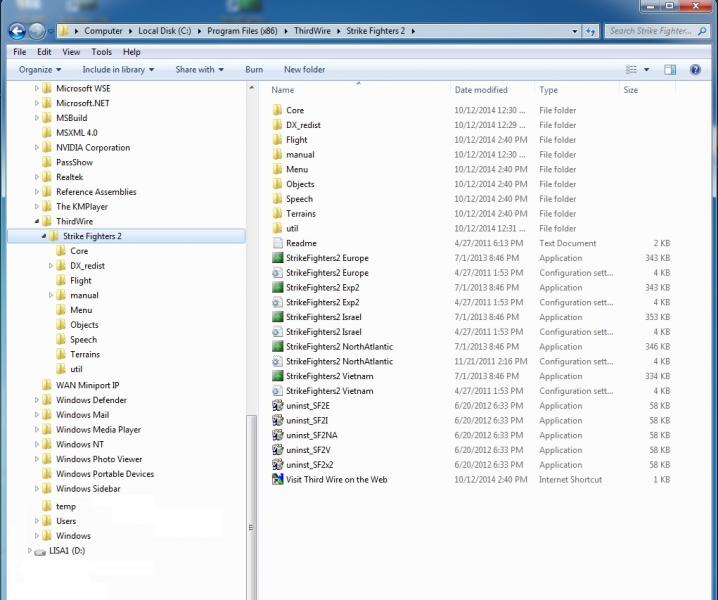Open the File menu
This screenshot has width=718, height=600.
click(x=20, y=52)
